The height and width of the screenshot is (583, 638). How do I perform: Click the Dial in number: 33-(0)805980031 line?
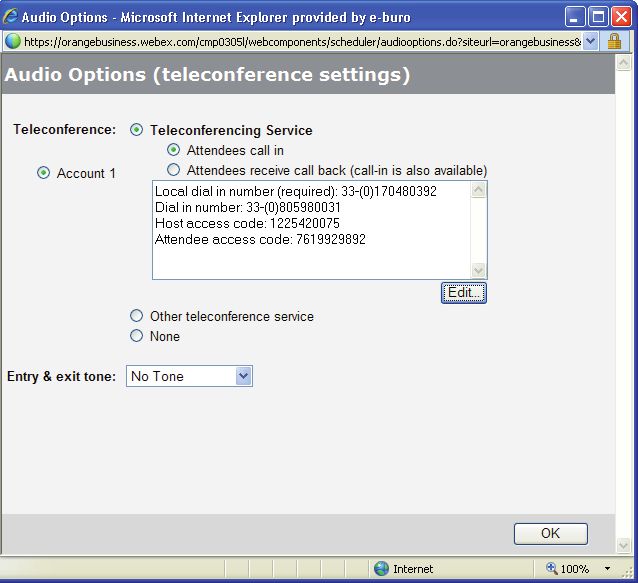click(248, 207)
